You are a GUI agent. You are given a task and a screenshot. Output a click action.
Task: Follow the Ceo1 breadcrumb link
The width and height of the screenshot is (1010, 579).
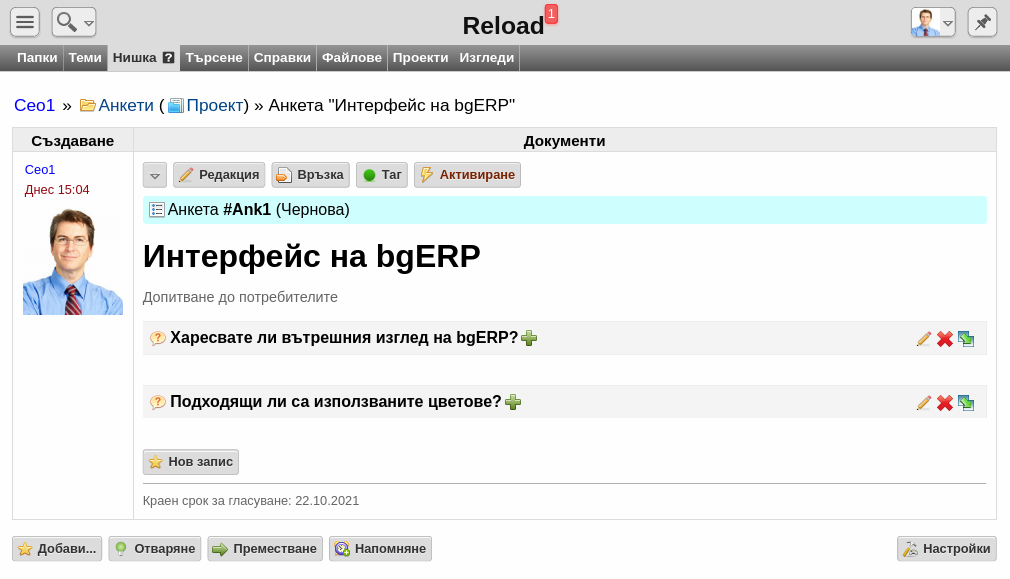pos(35,105)
